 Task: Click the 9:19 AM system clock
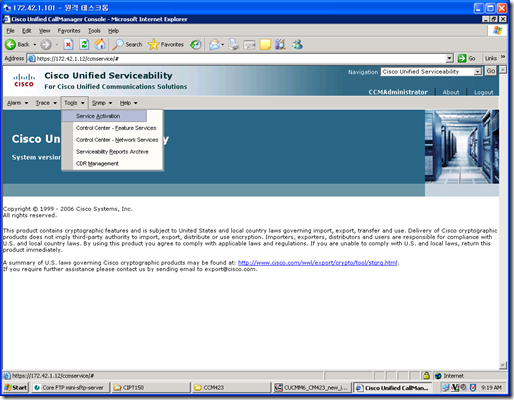point(491,388)
